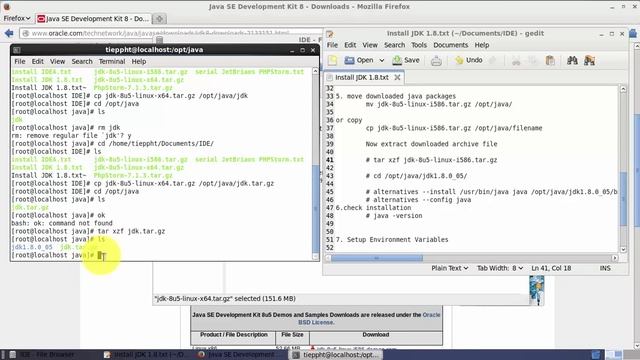Click the File Size column header
The image size is (640, 360).
pyautogui.click(x=292, y=335)
